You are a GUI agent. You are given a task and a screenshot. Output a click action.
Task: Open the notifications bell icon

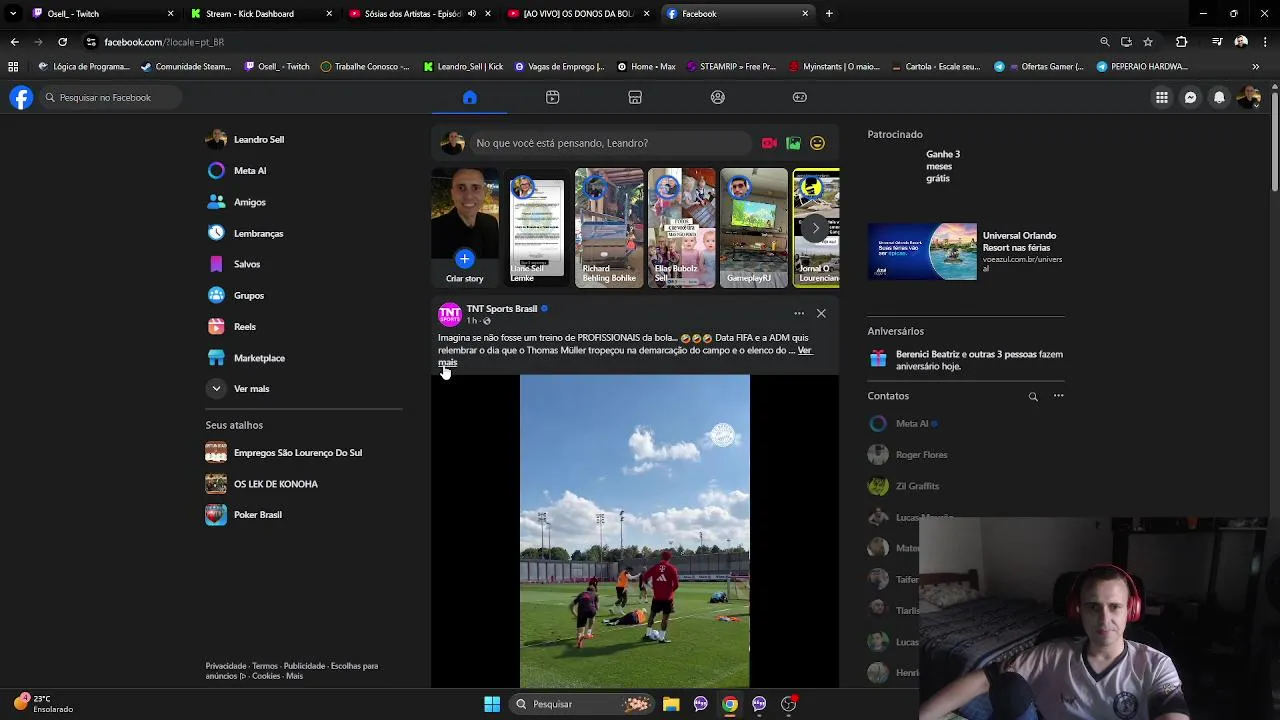[x=1219, y=97]
